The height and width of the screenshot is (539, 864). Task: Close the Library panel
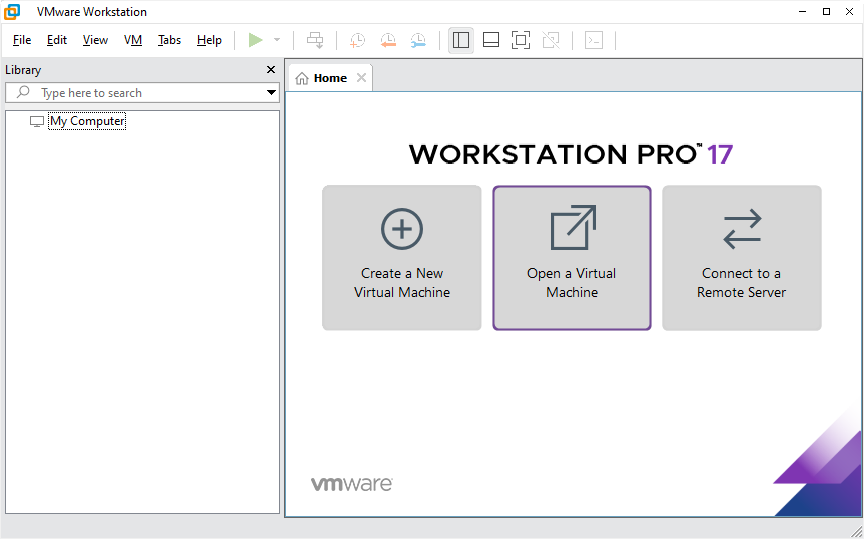click(271, 69)
